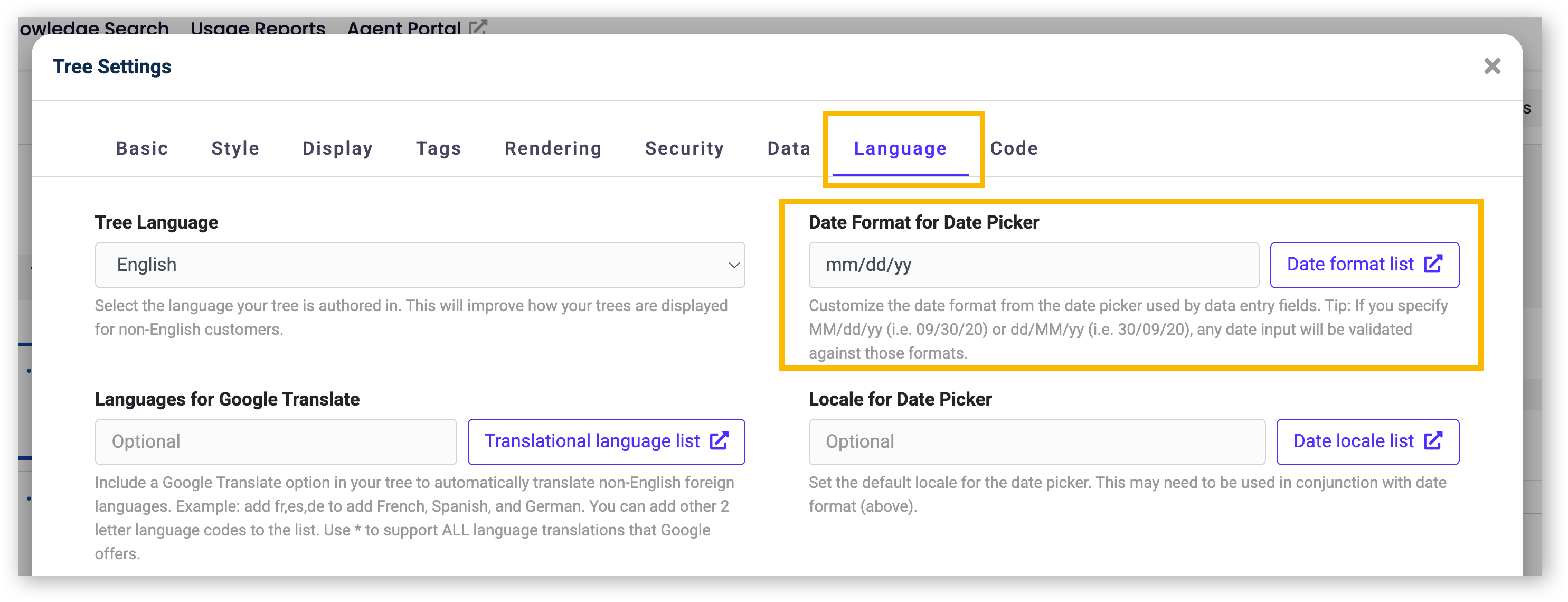The image size is (1568, 602).
Task: Open the Rendering tab
Action: 553,148
